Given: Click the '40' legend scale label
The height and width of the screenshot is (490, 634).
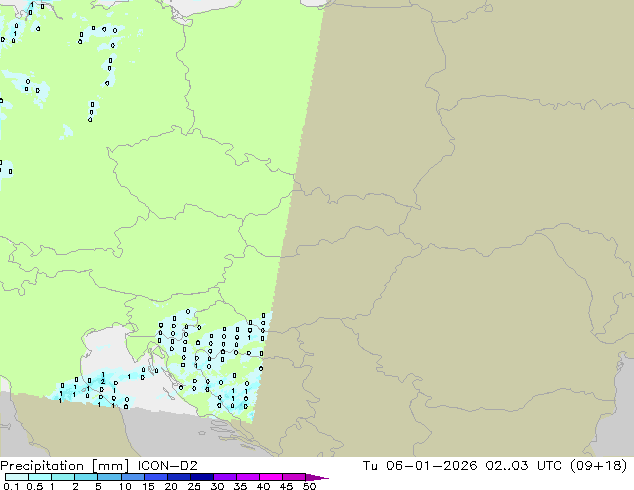Looking at the screenshot, I should pos(263,486).
